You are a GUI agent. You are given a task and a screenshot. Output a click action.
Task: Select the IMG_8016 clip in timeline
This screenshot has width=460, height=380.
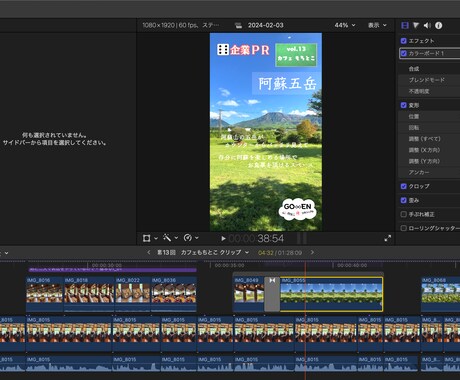click(45, 294)
